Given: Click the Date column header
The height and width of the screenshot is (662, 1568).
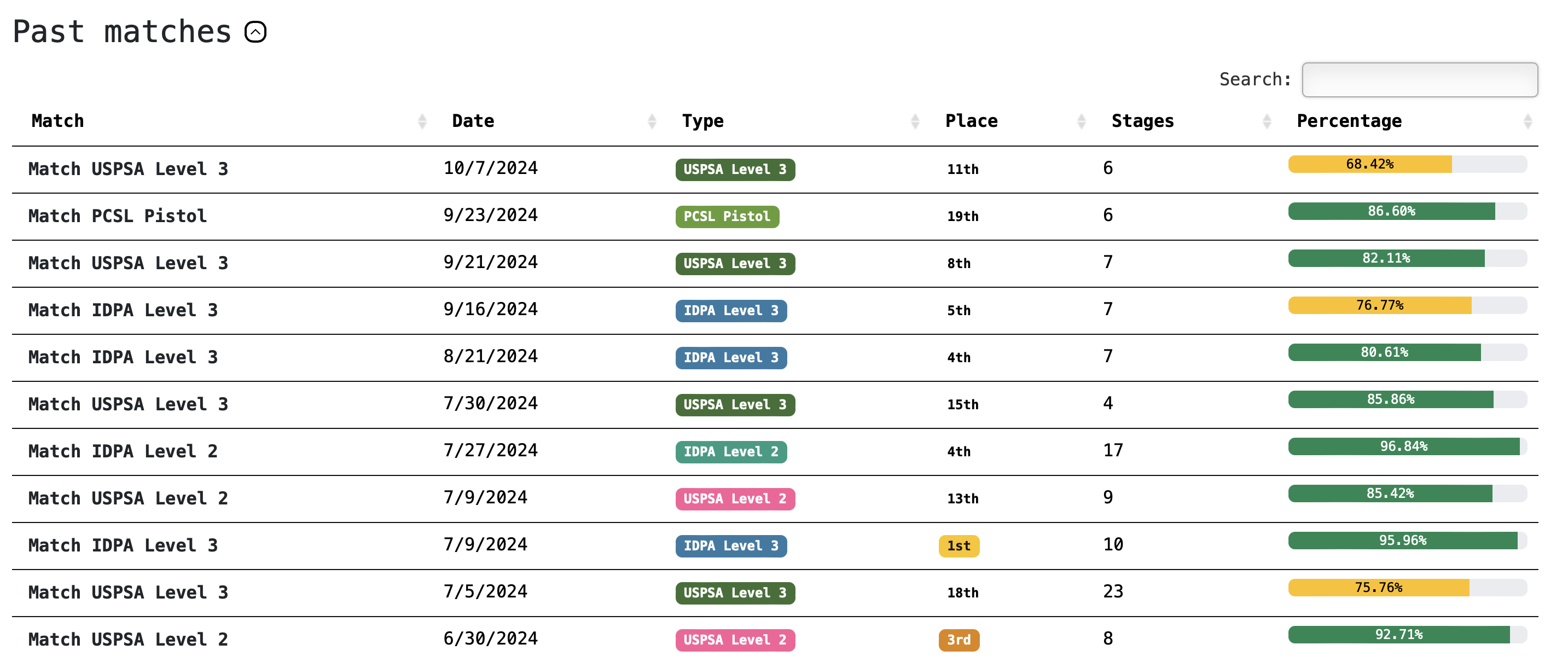Looking at the screenshot, I should click(x=473, y=121).
